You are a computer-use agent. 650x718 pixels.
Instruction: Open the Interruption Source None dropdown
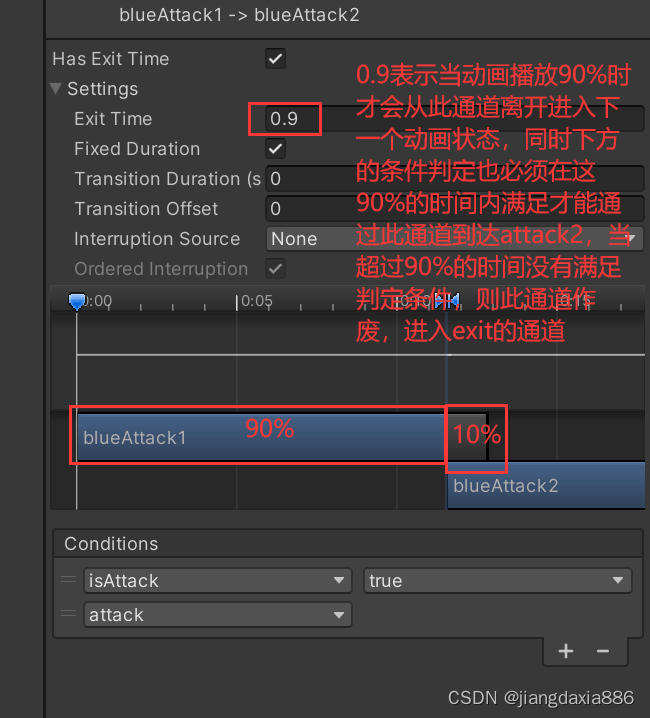click(455, 239)
